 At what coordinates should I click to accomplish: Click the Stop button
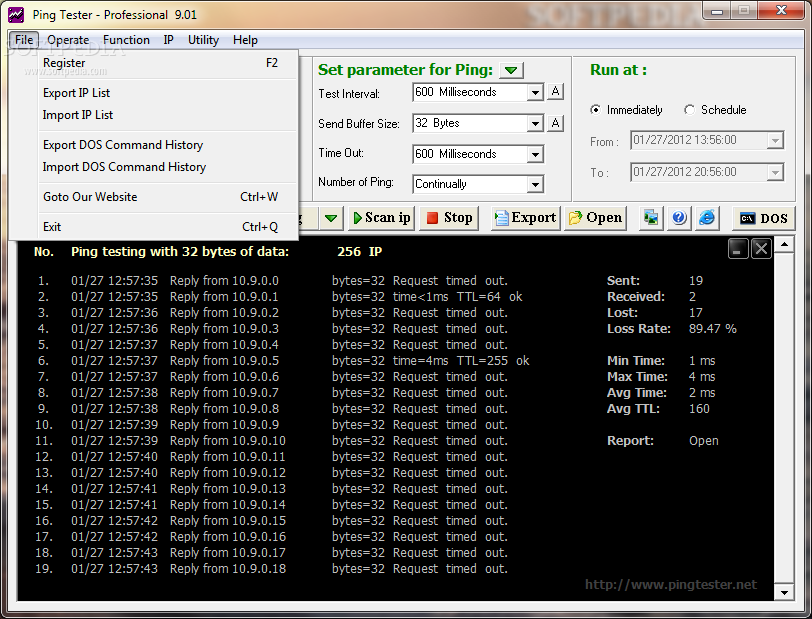449,218
